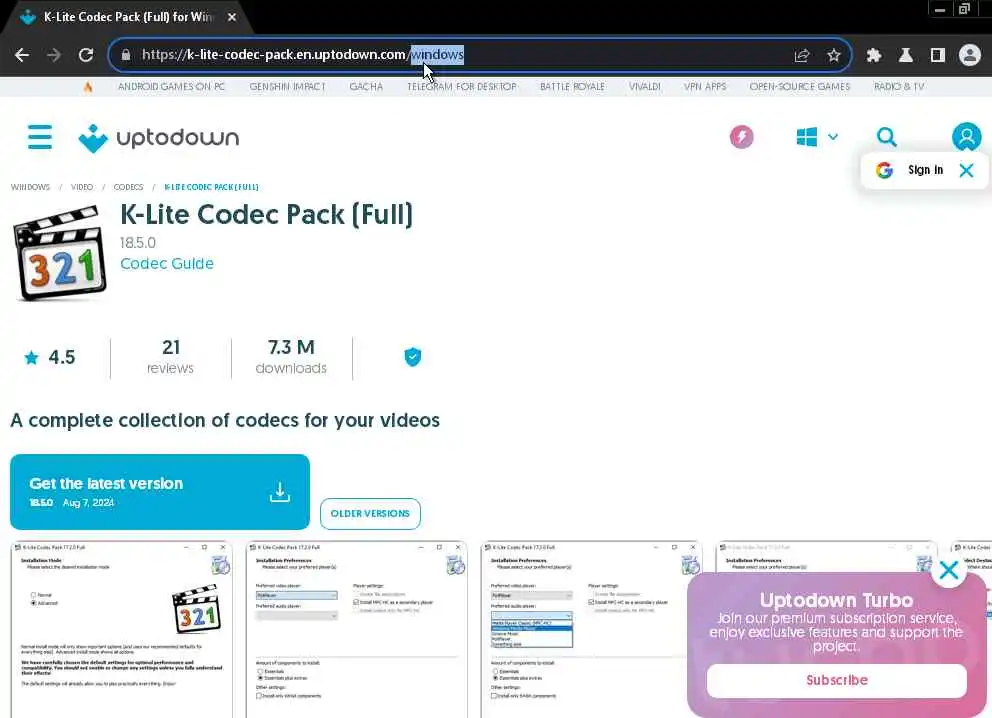The height and width of the screenshot is (718, 992).
Task: Go back with the browser back arrow
Action: tap(22, 55)
